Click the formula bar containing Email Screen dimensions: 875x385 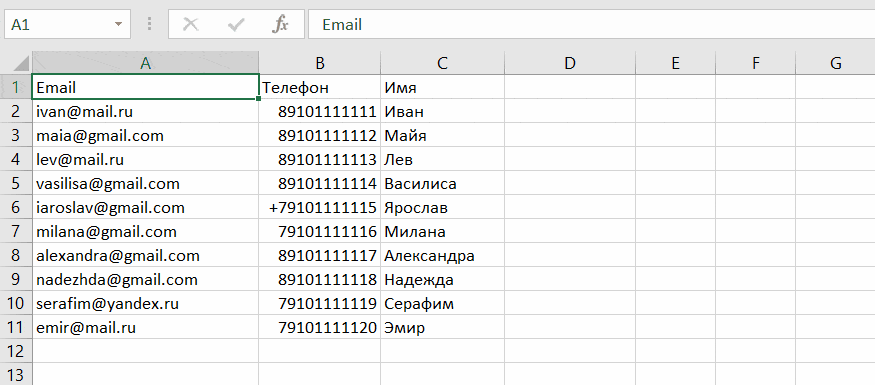592,25
